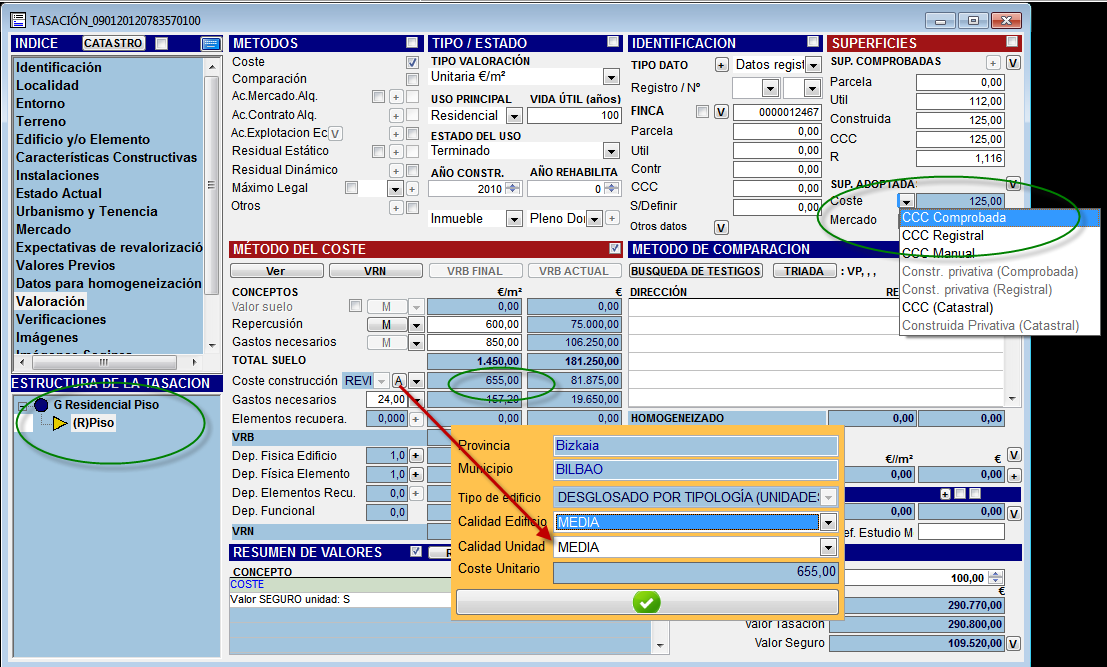Screen dimensions: 1107x667
Task: Click the plus icon beside Máximo Legal dropdown
Action: 412,189
